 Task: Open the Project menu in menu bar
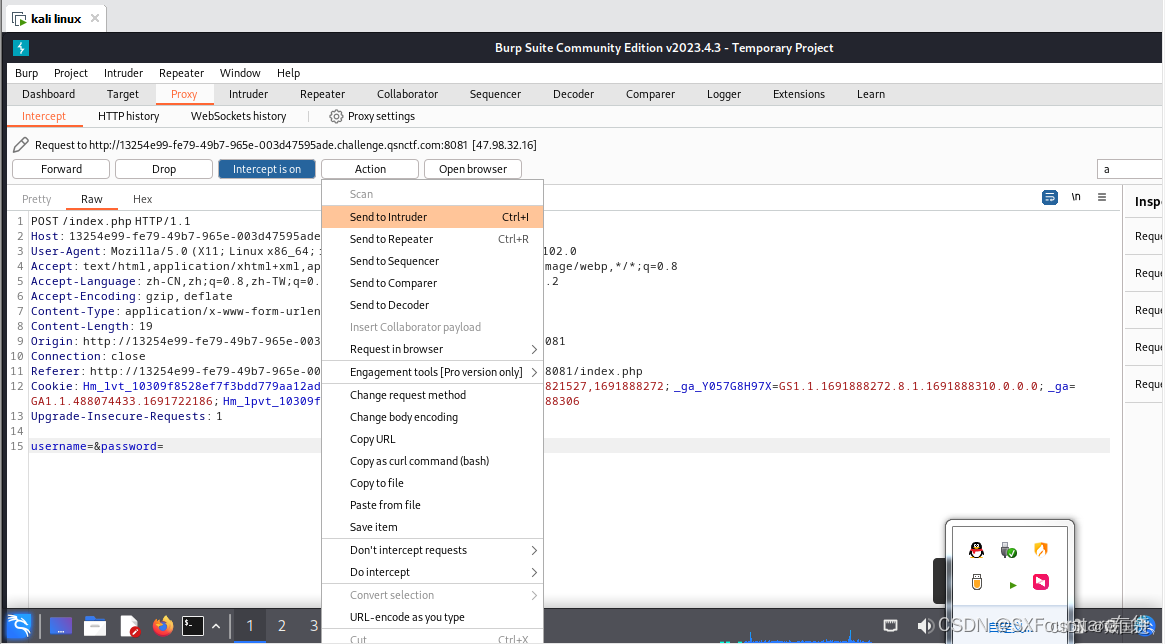(71, 73)
